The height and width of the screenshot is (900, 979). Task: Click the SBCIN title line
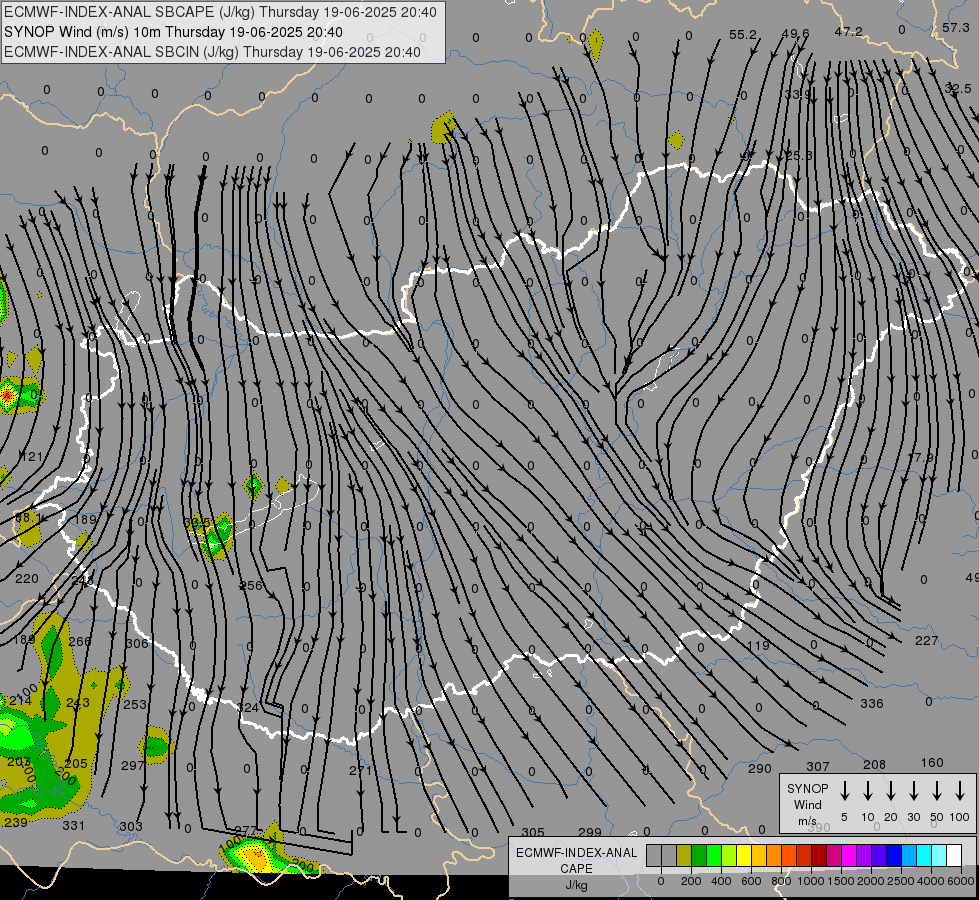tap(212, 52)
